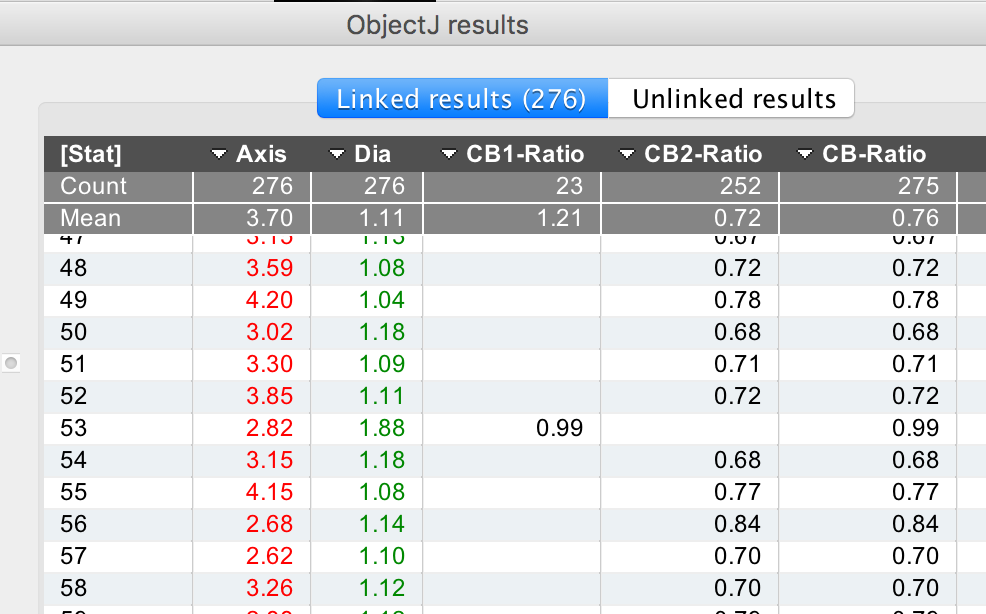The width and height of the screenshot is (986, 614).
Task: Click the CB-Ratio value 0.71 in row 51
Action: pos(916,364)
